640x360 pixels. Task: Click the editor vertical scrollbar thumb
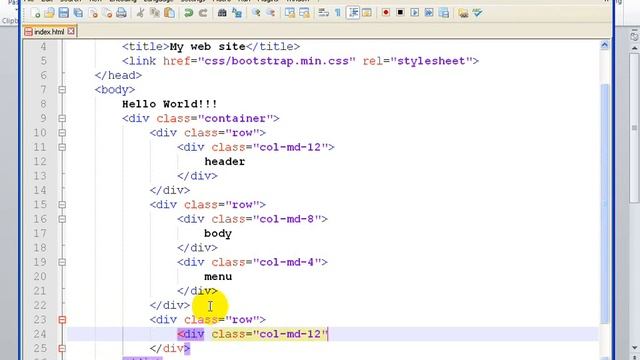click(x=604, y=203)
